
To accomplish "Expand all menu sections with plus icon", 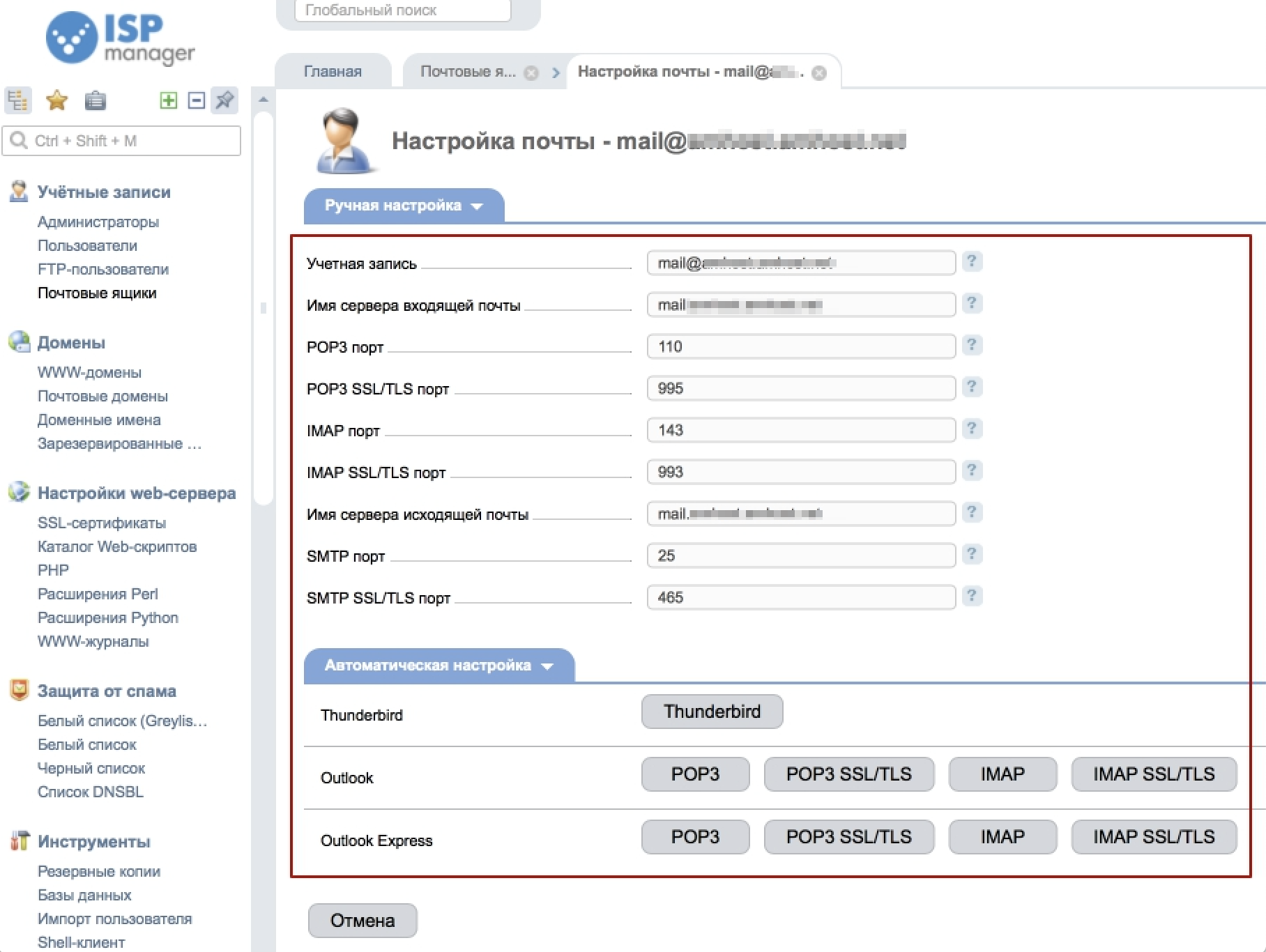I will [x=168, y=100].
